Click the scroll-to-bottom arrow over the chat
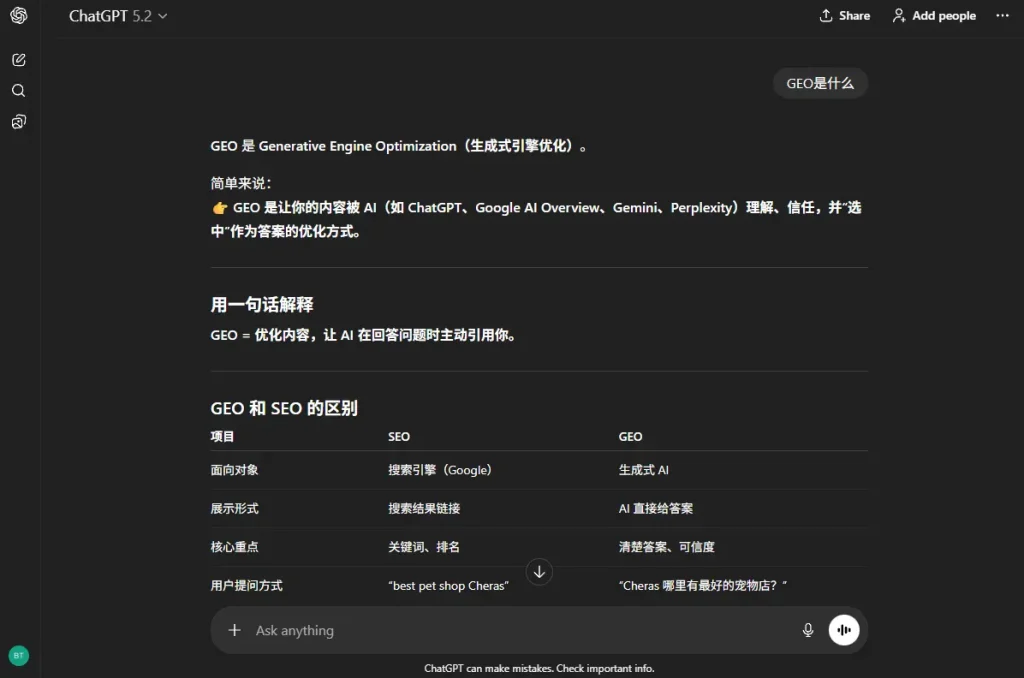Screen dimensions: 1024x678 539,571
